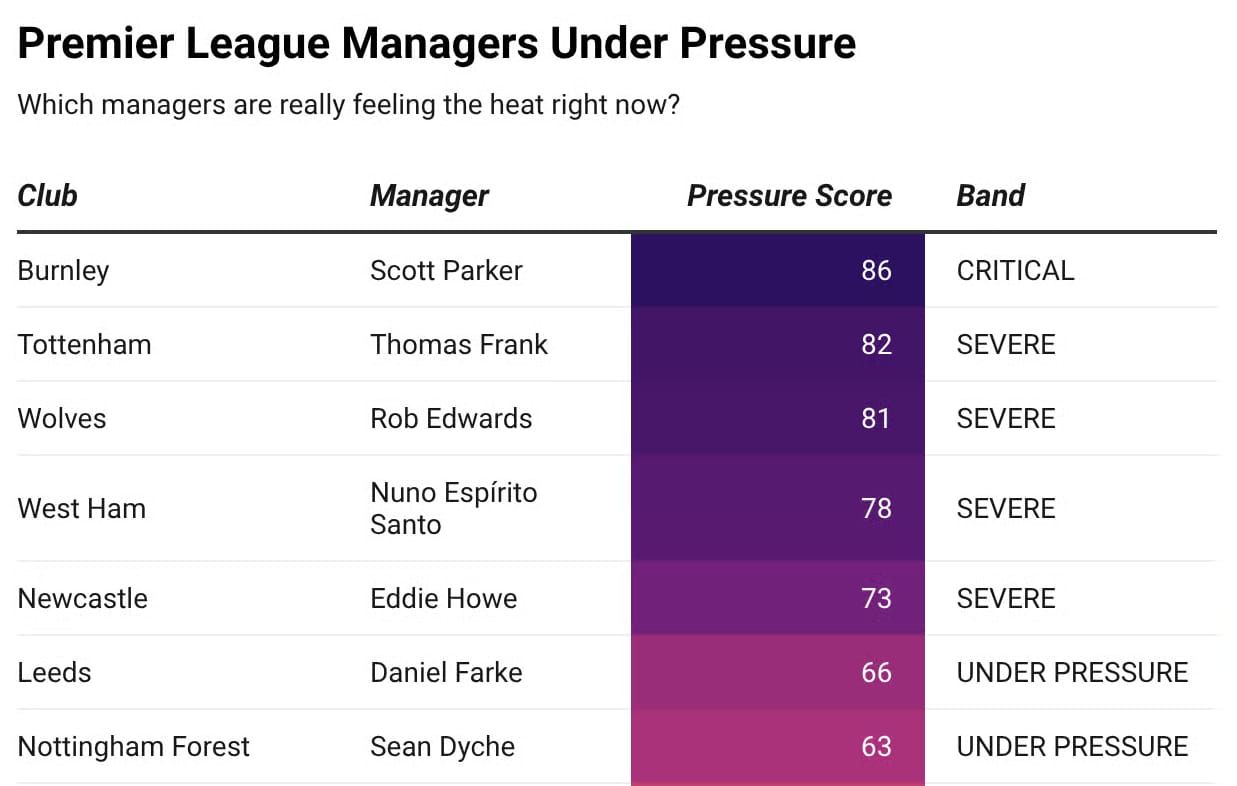The image size is (1237, 786).
Task: Click the pressure score 86 cell
Action: [x=778, y=270]
